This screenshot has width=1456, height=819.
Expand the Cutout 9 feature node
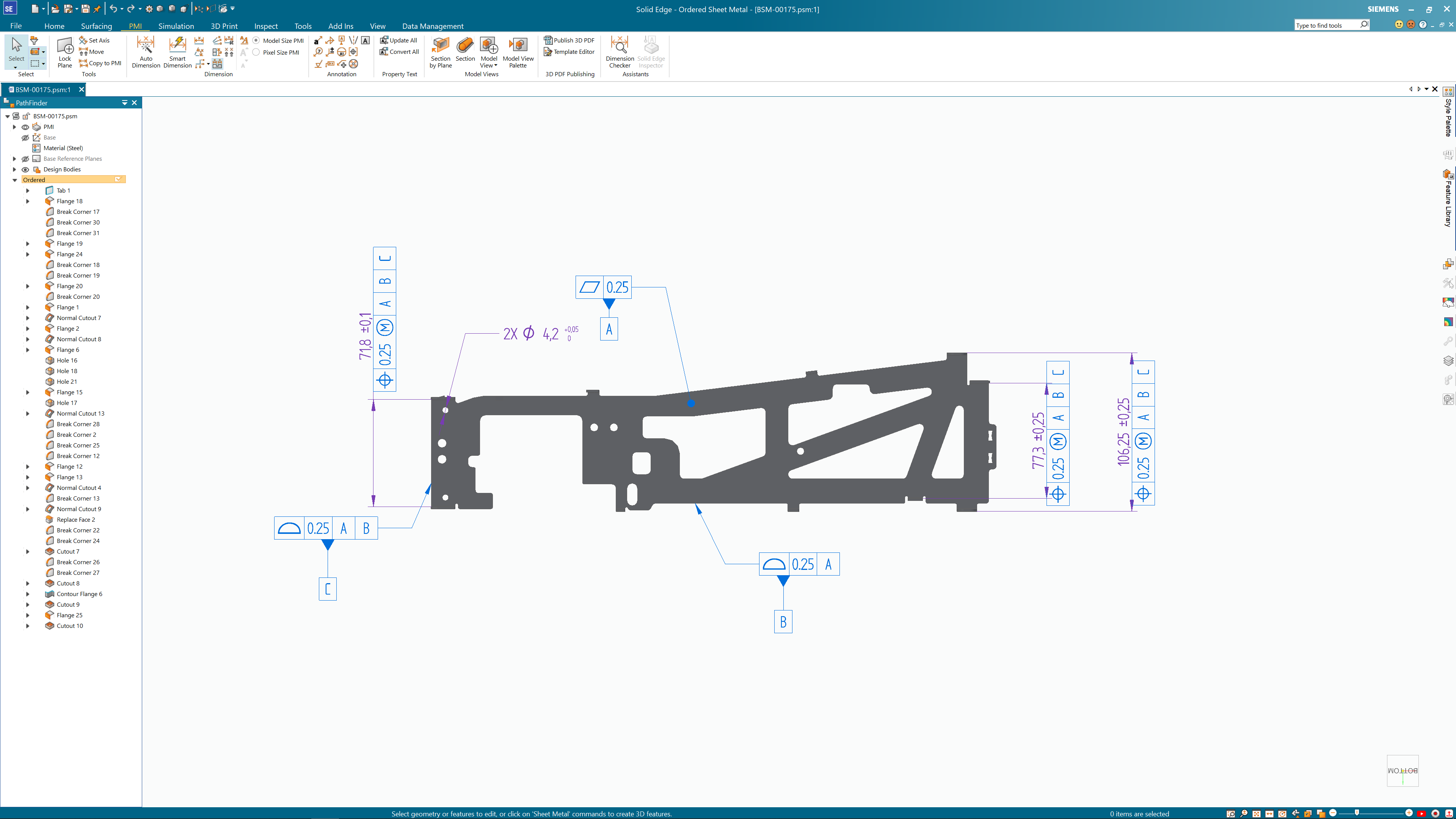click(27, 604)
